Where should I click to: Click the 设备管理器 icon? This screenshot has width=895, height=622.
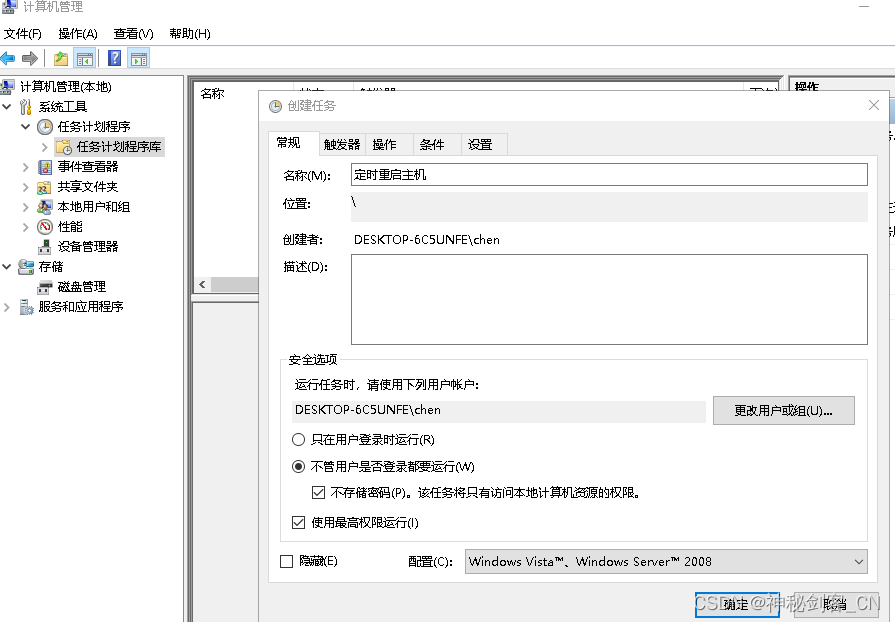coord(45,247)
